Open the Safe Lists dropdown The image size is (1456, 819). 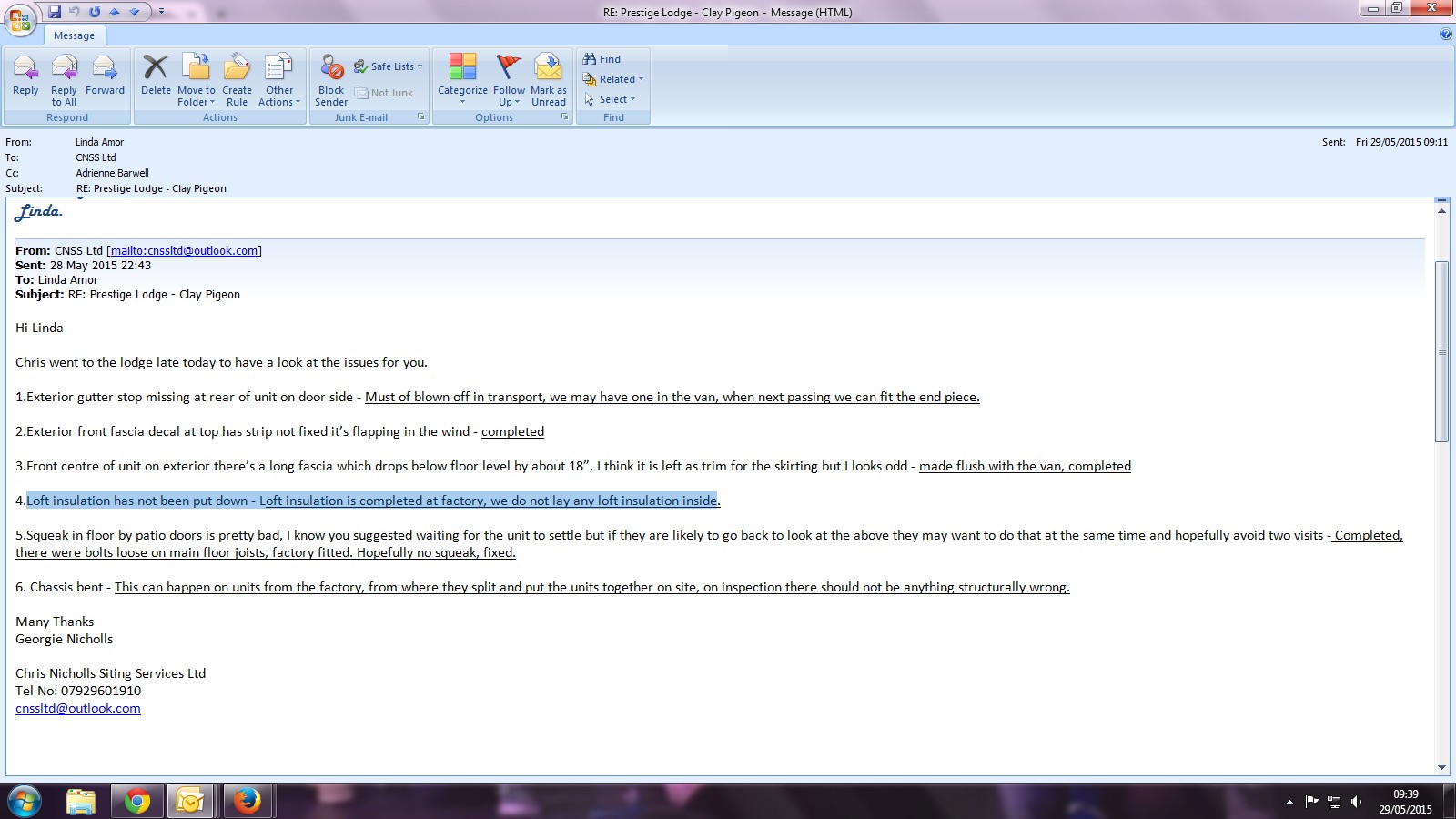(x=389, y=66)
